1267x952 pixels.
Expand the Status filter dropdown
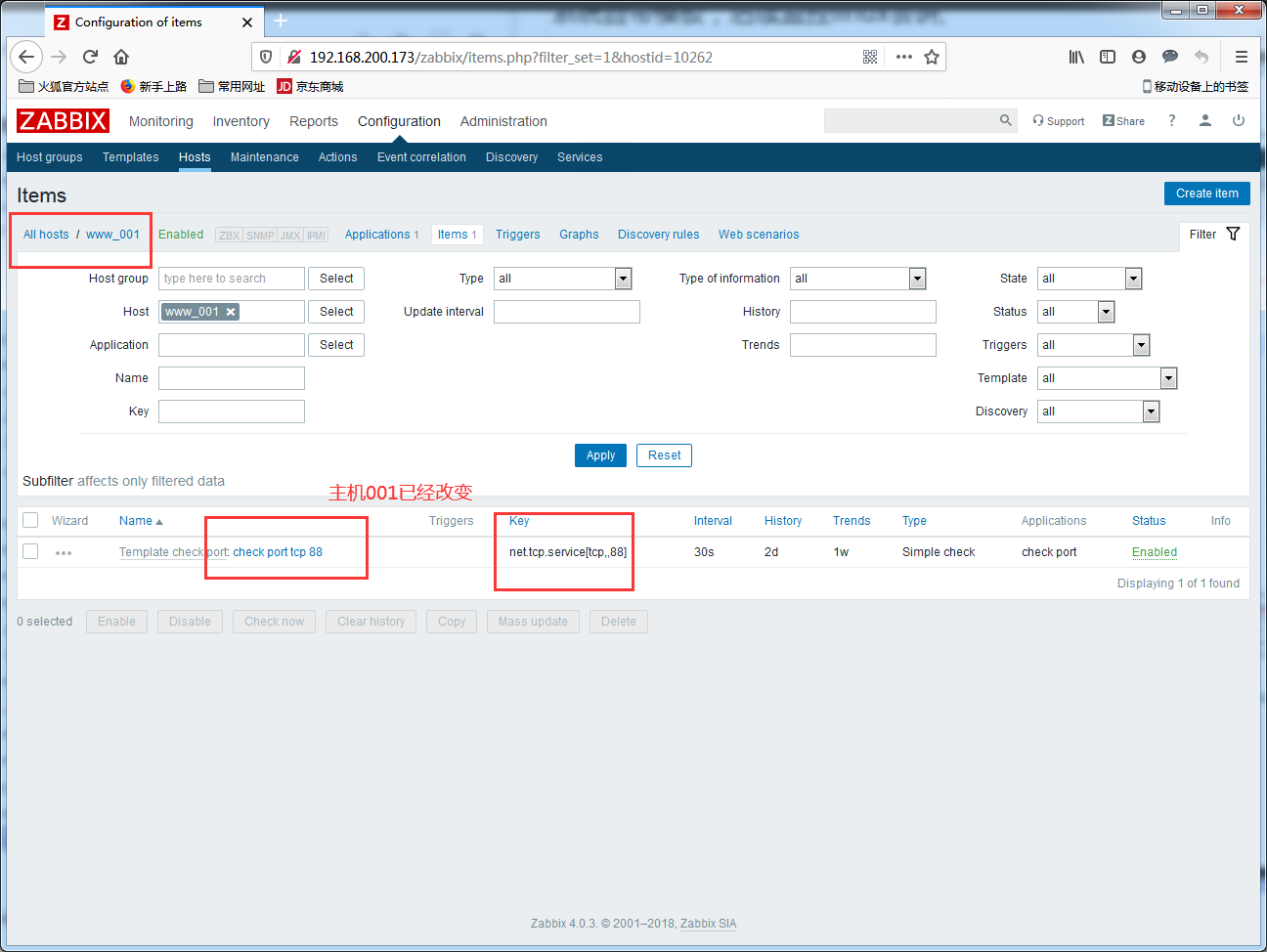(1076, 312)
